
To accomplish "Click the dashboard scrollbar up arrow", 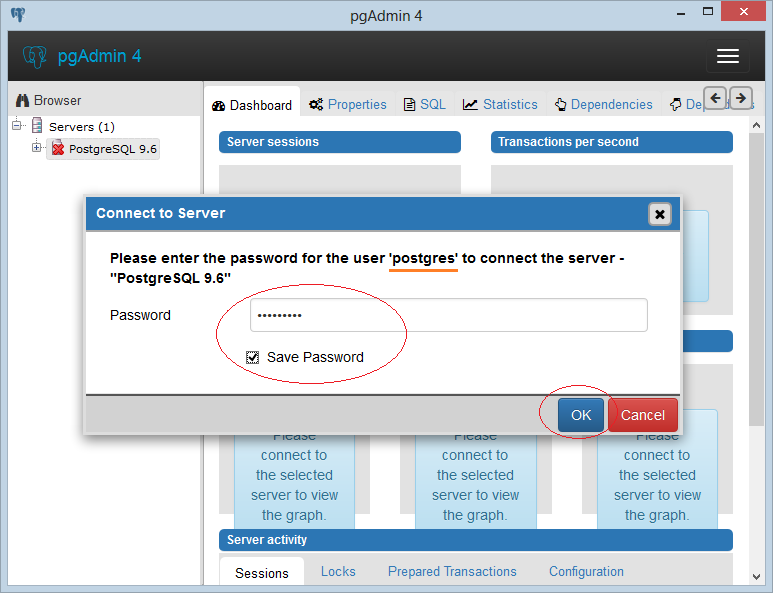I will [756, 126].
